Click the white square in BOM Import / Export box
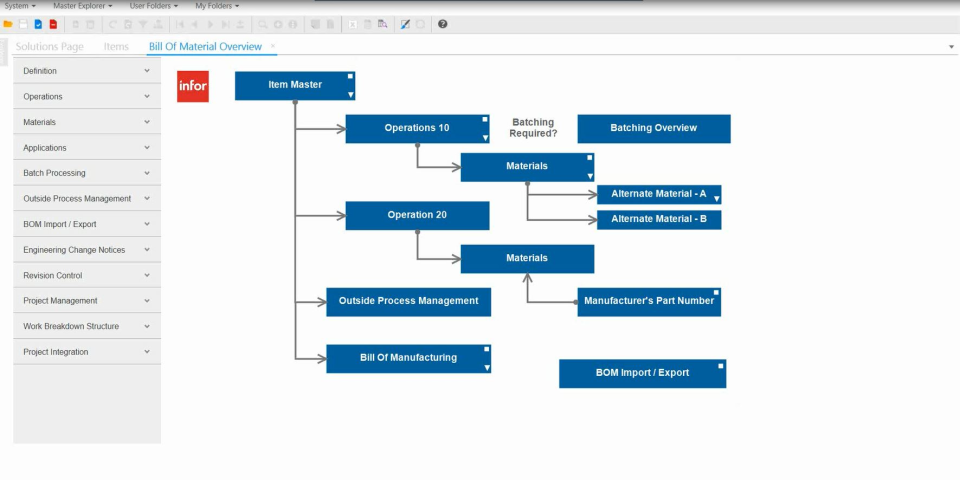 pyautogui.click(x=721, y=366)
